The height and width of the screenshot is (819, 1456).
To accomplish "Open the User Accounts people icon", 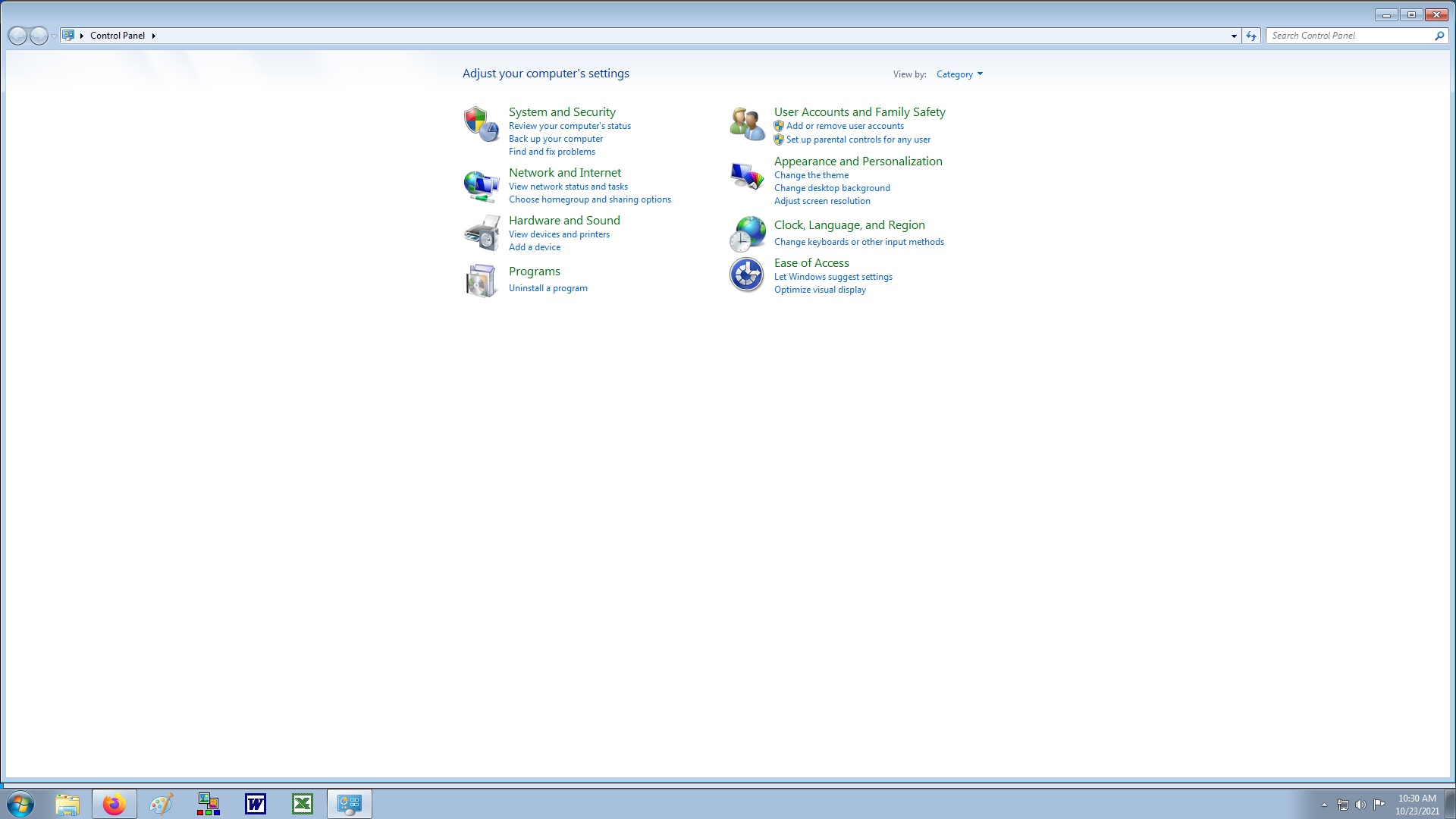I will tap(747, 124).
